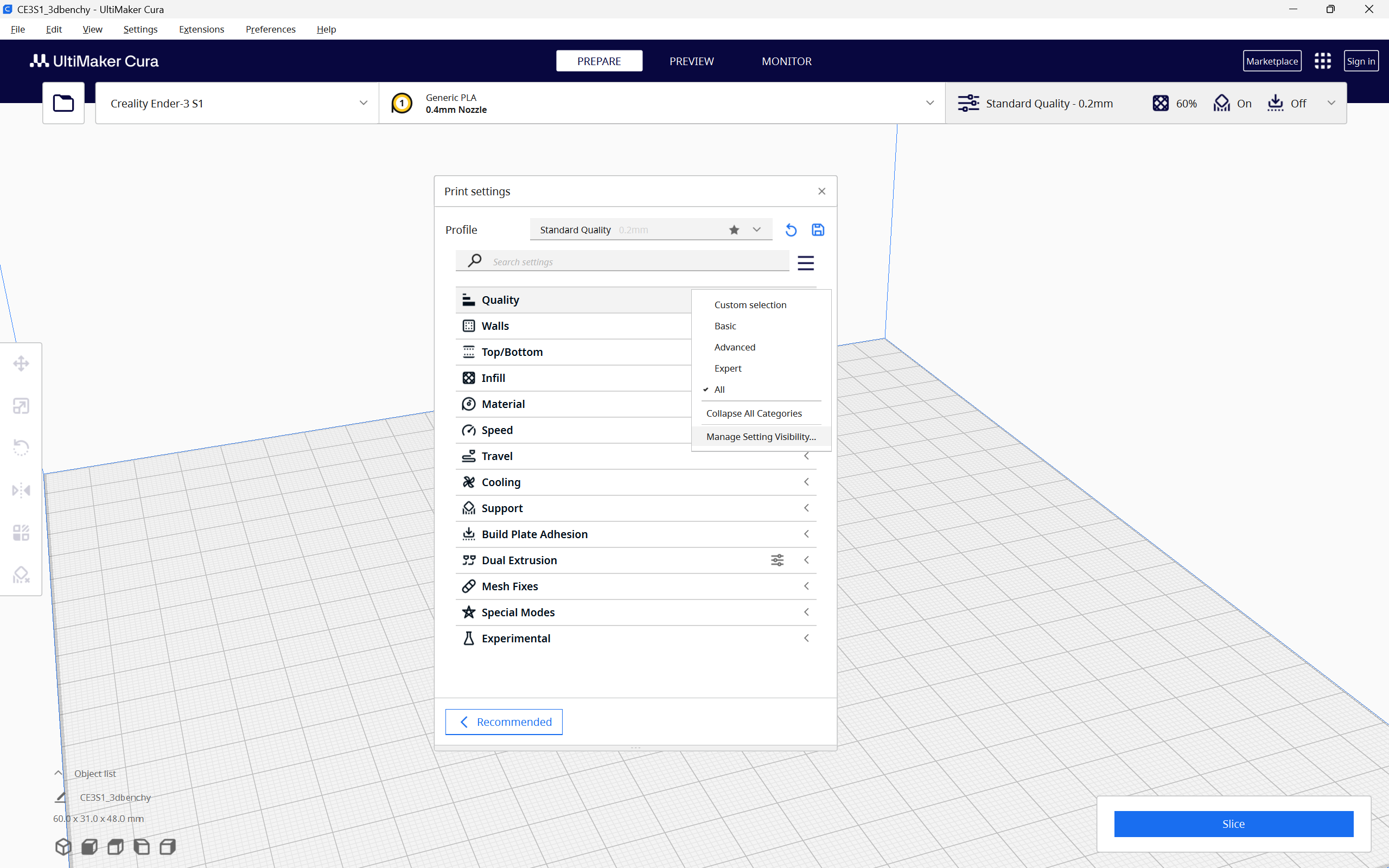Switch to front view cube icon
Screen dimensions: 1389x868
[x=90, y=847]
